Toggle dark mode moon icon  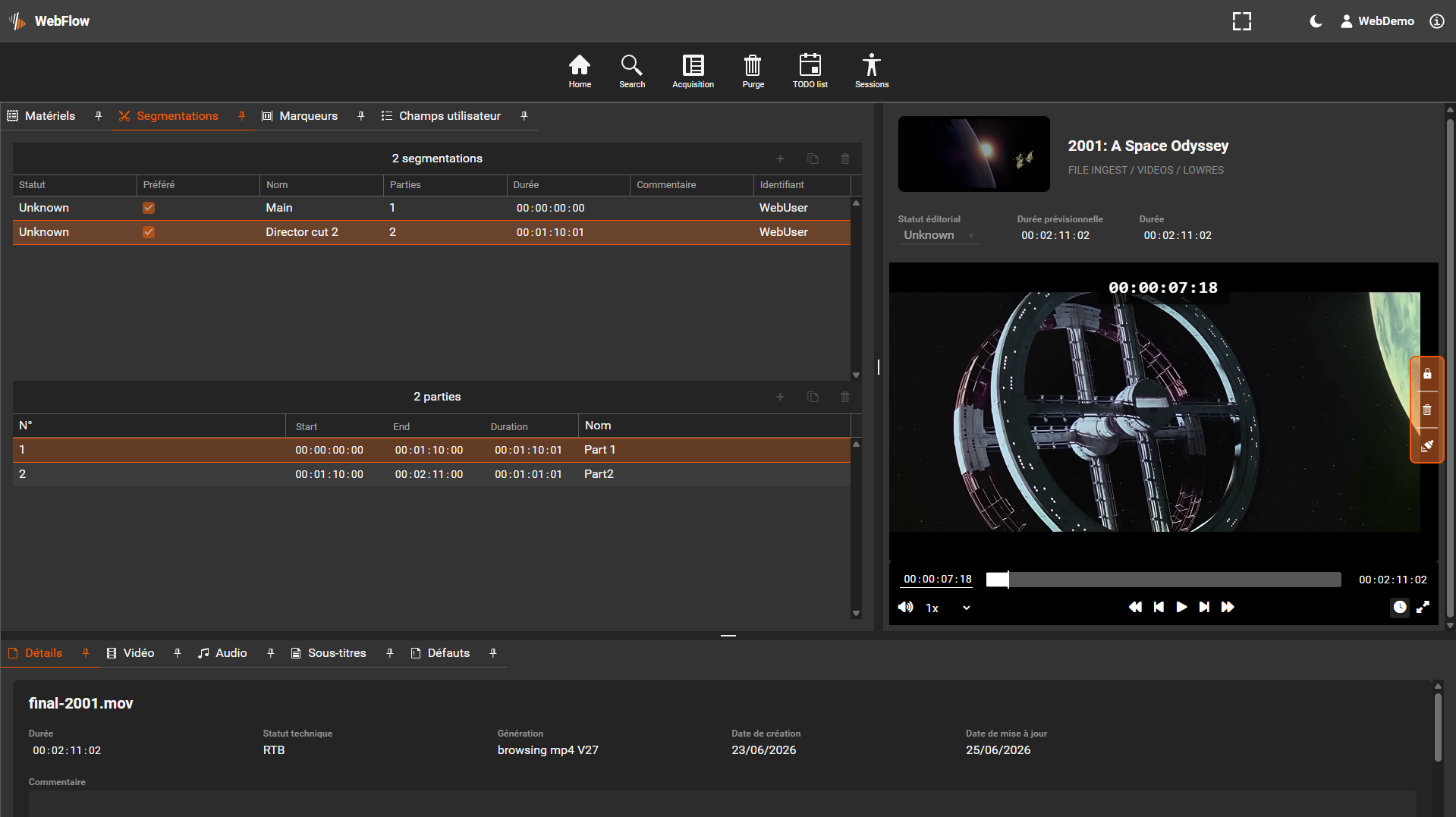1316,21
